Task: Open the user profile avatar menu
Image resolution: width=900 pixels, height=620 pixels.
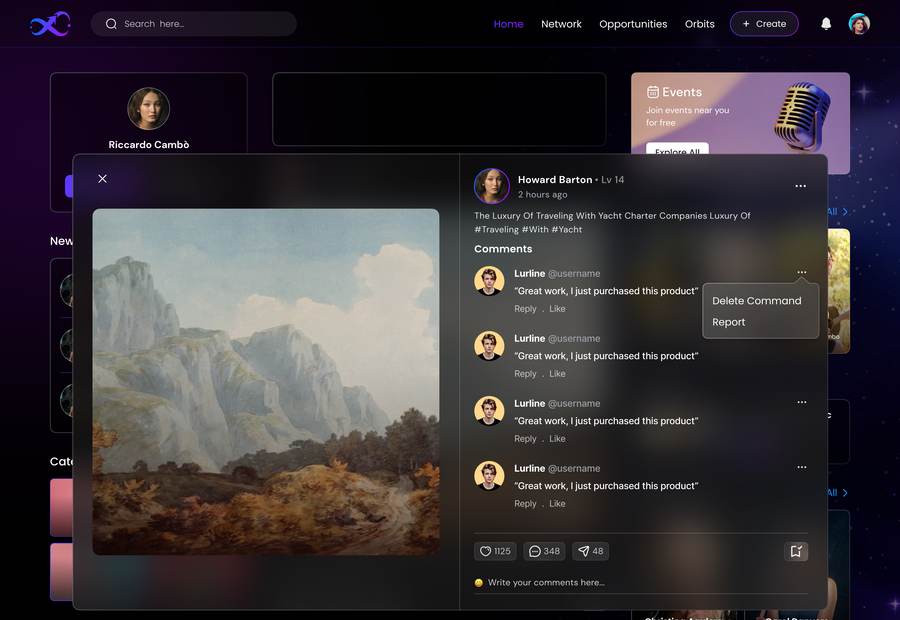Action: pyautogui.click(x=859, y=24)
